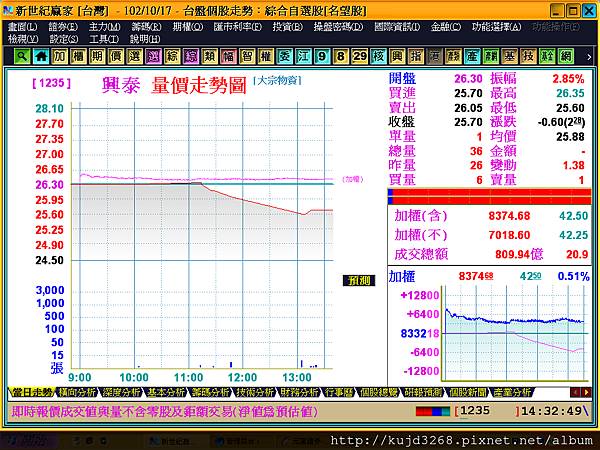
Task: Switch to the 財務分析 tab
Action: [299, 392]
